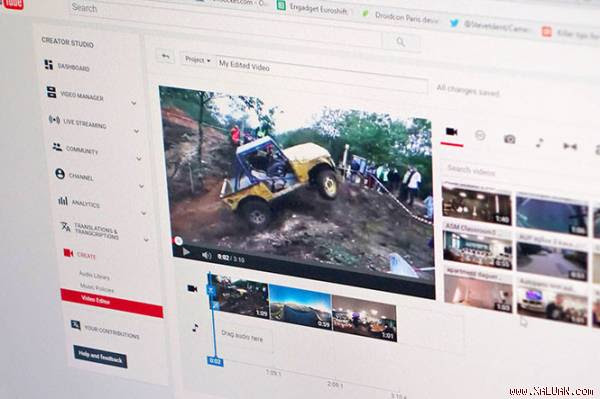Open the Droidcon Paris browser tab
600x399 pixels.
tap(400, 16)
